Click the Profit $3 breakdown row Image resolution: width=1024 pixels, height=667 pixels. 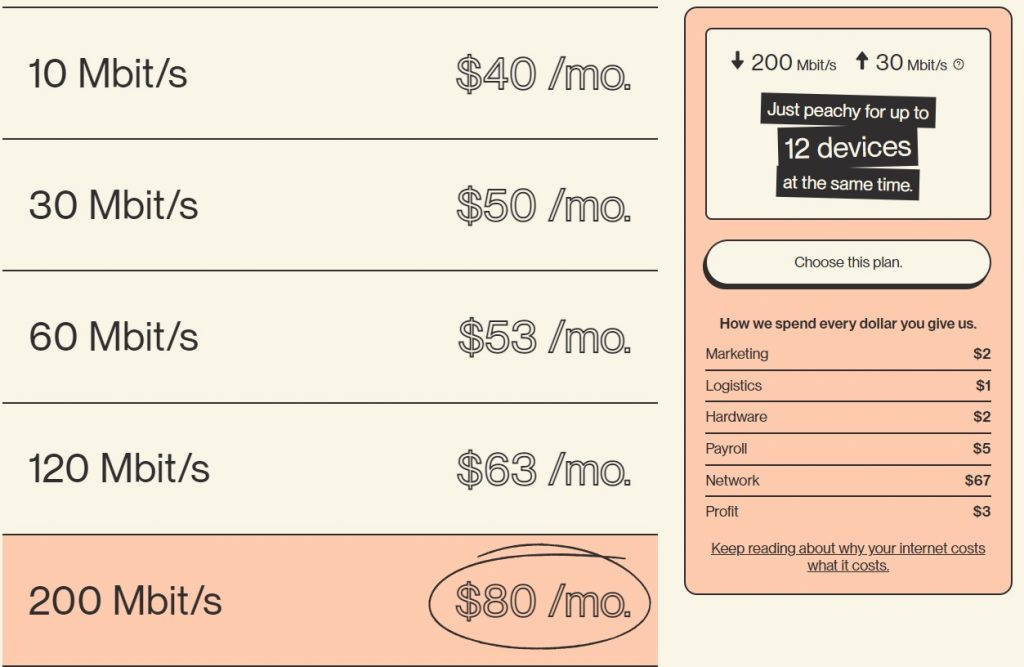(x=848, y=512)
